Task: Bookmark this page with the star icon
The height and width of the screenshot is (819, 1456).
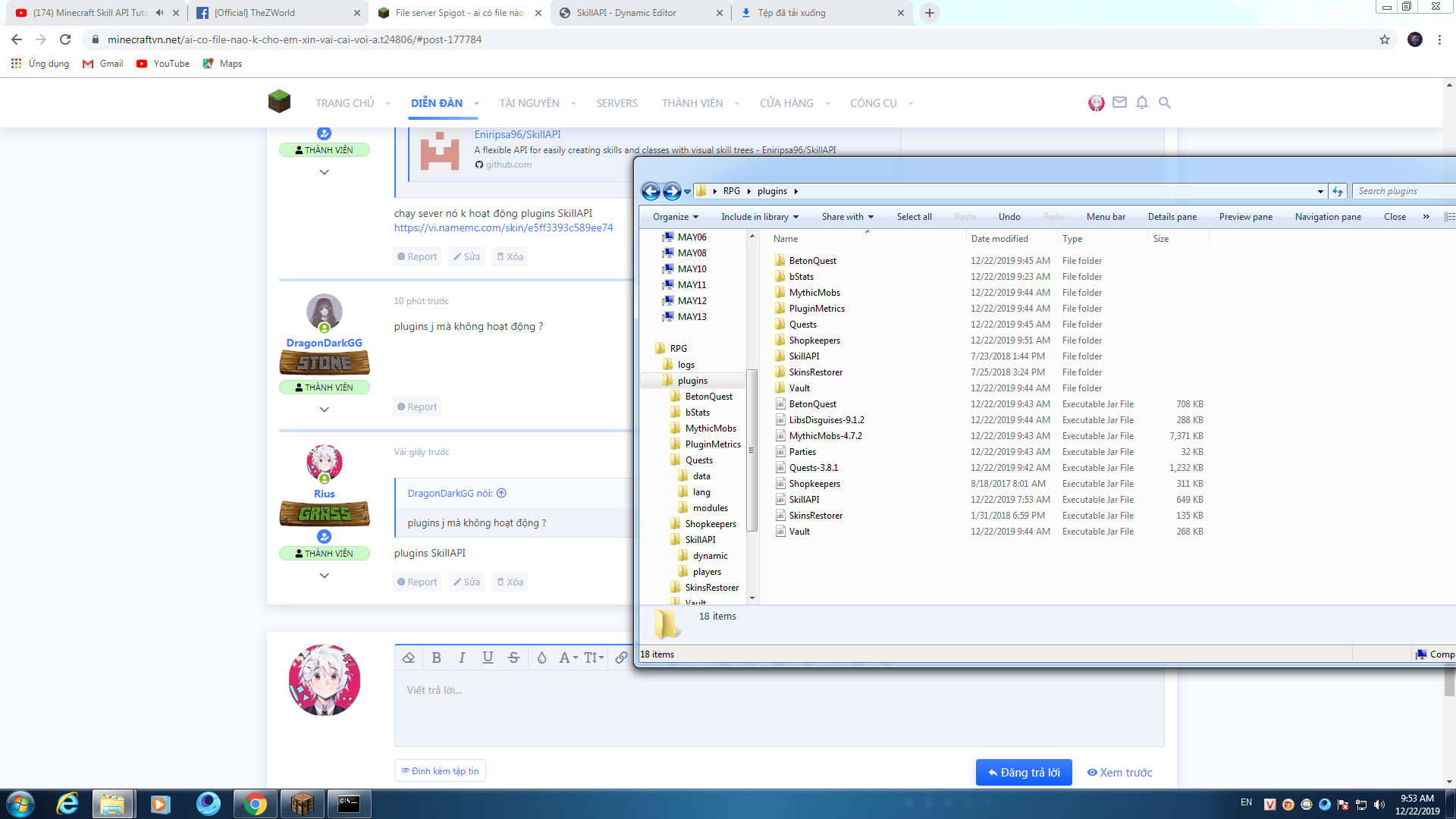Action: click(1385, 39)
